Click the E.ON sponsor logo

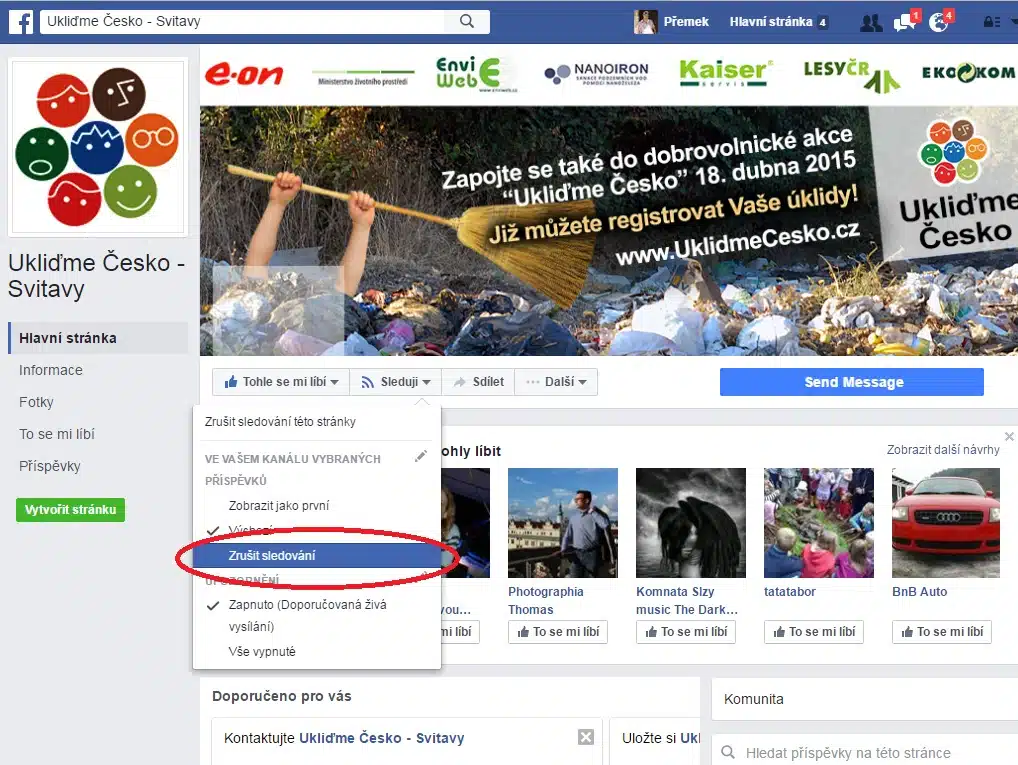pos(244,75)
